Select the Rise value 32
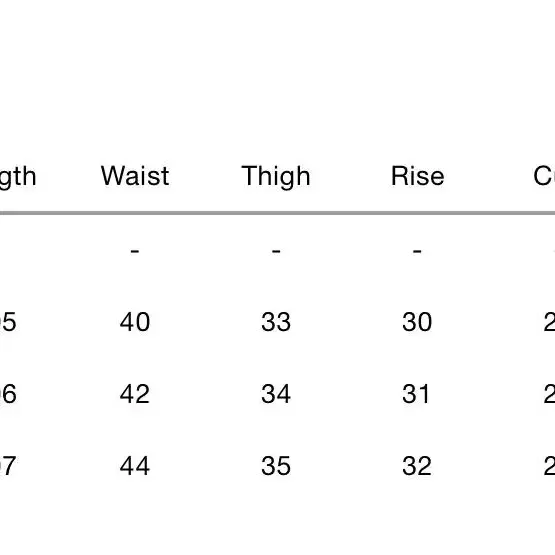 [x=417, y=466]
